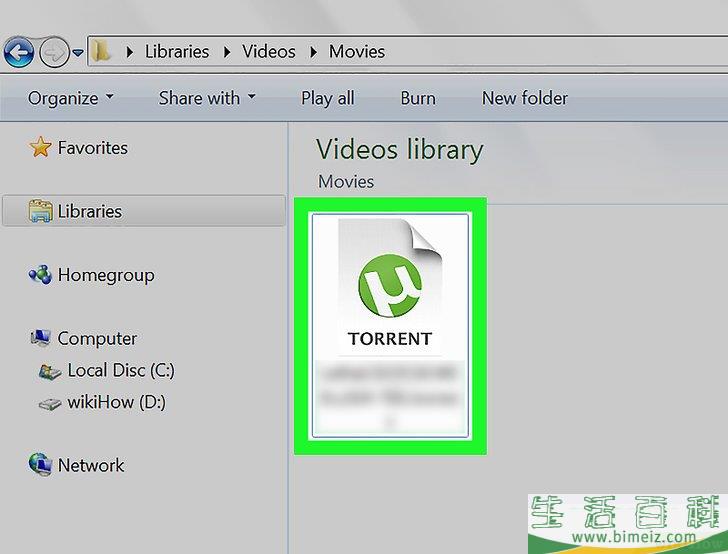
Task: Click the Videos library heading
Action: (x=400, y=150)
